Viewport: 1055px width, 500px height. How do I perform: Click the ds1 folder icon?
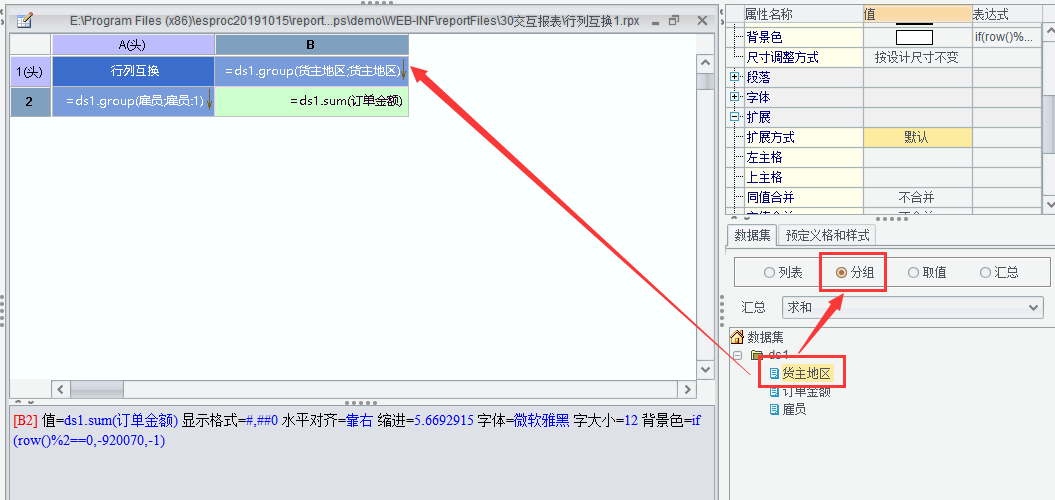click(757, 355)
